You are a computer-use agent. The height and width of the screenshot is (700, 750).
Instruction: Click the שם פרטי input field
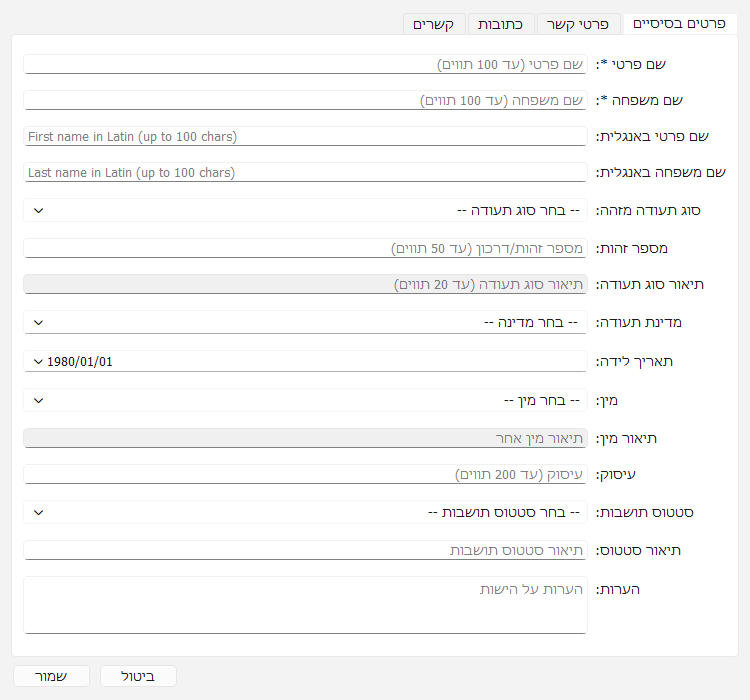point(305,64)
